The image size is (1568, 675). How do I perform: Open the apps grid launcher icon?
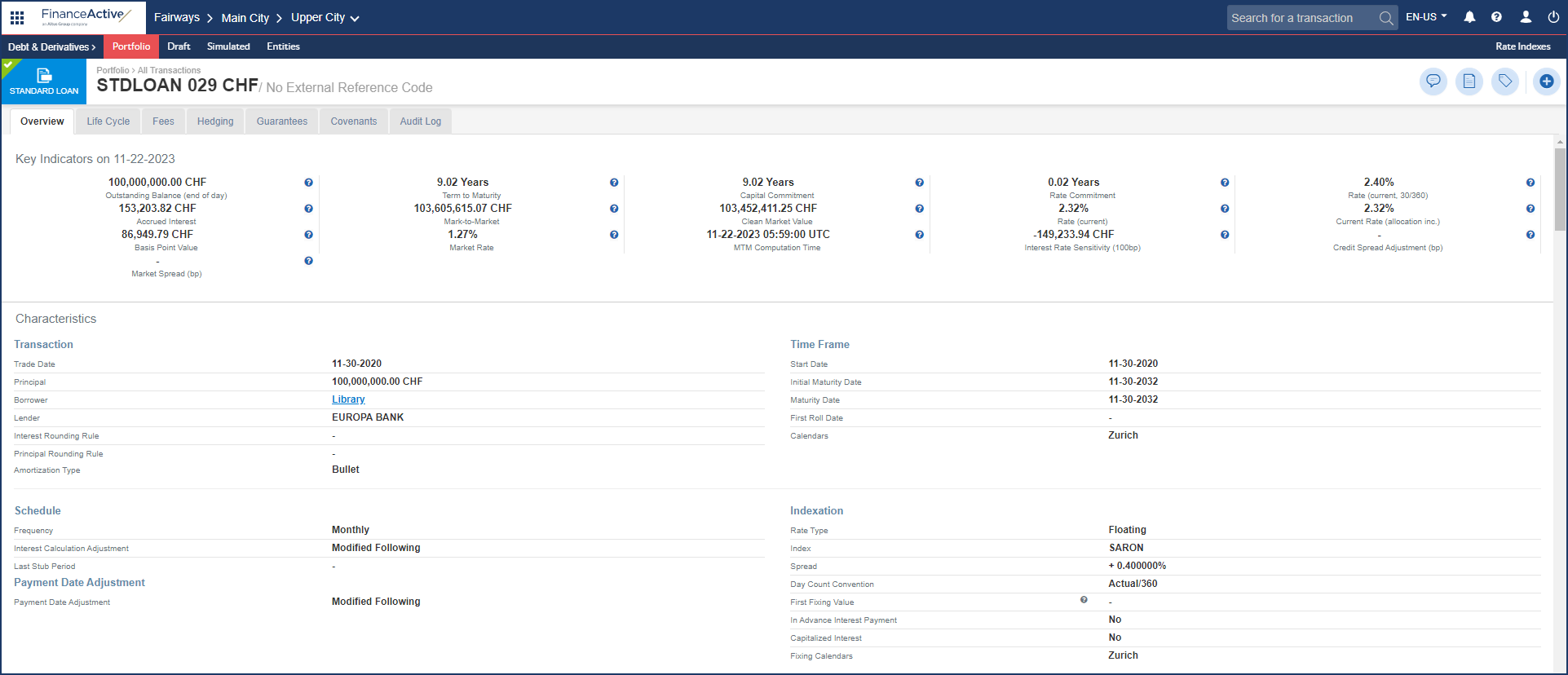[17, 17]
